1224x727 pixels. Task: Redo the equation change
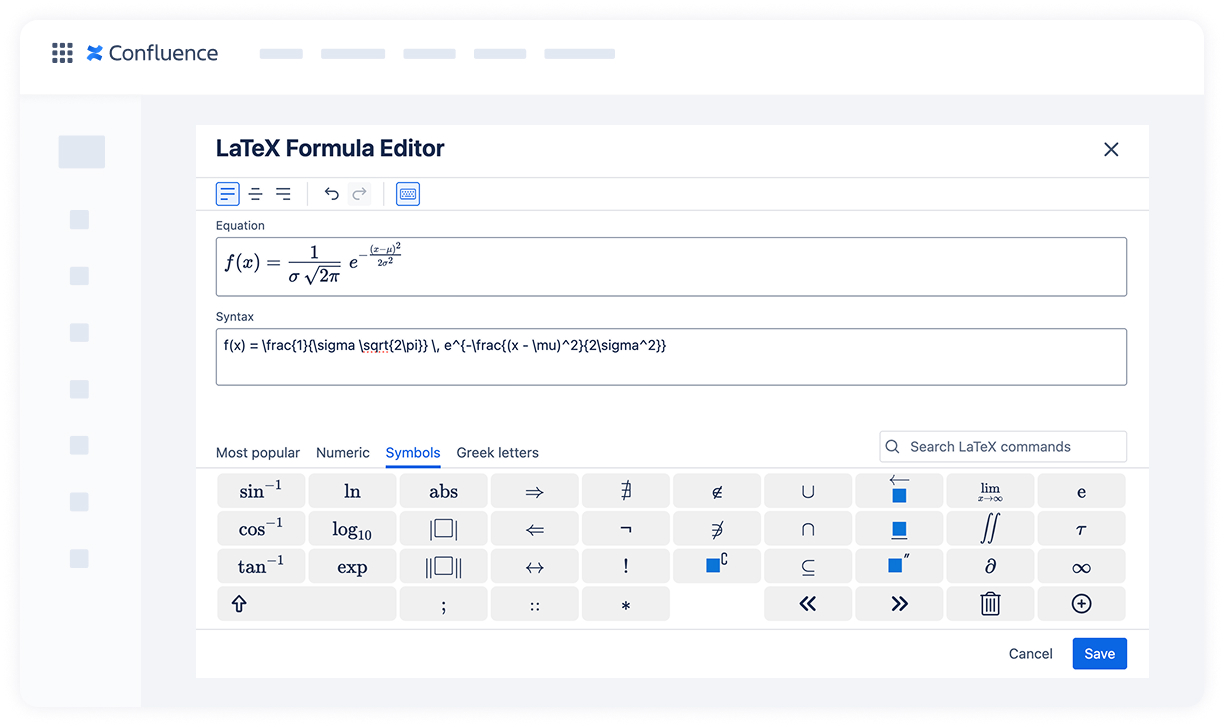coord(360,193)
